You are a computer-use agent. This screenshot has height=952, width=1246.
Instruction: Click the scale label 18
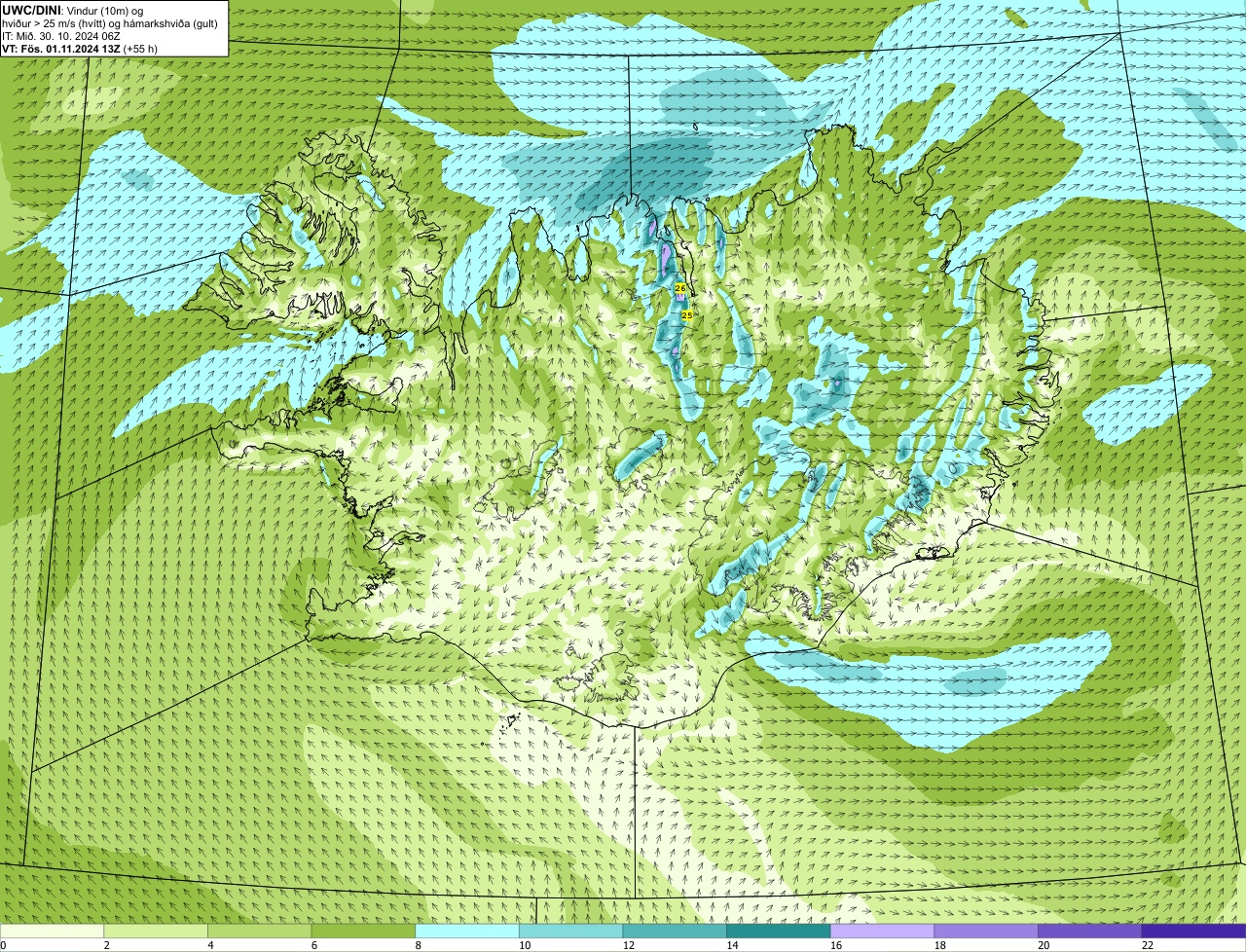[940, 945]
